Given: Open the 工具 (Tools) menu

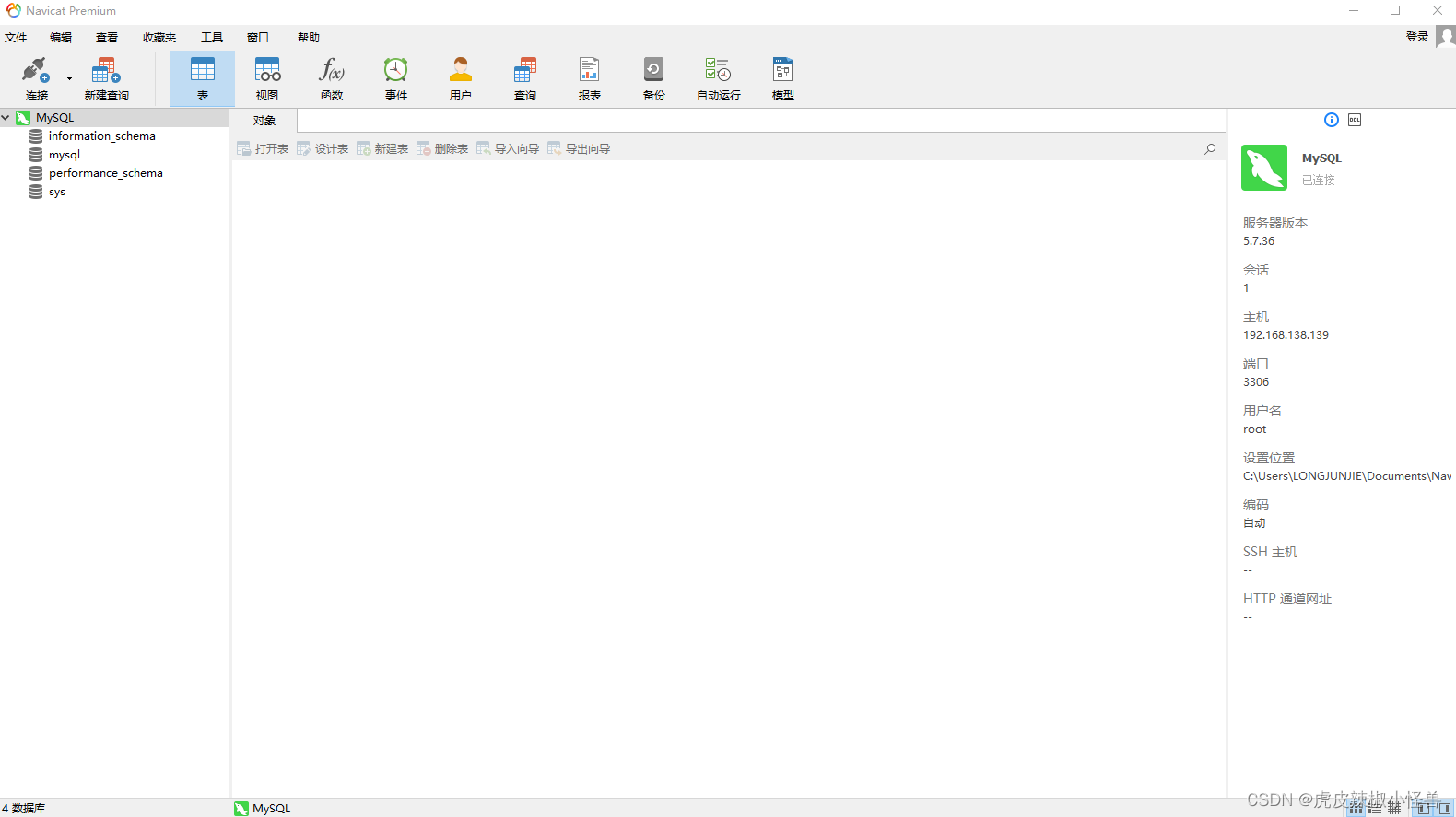Looking at the screenshot, I should pos(212,38).
